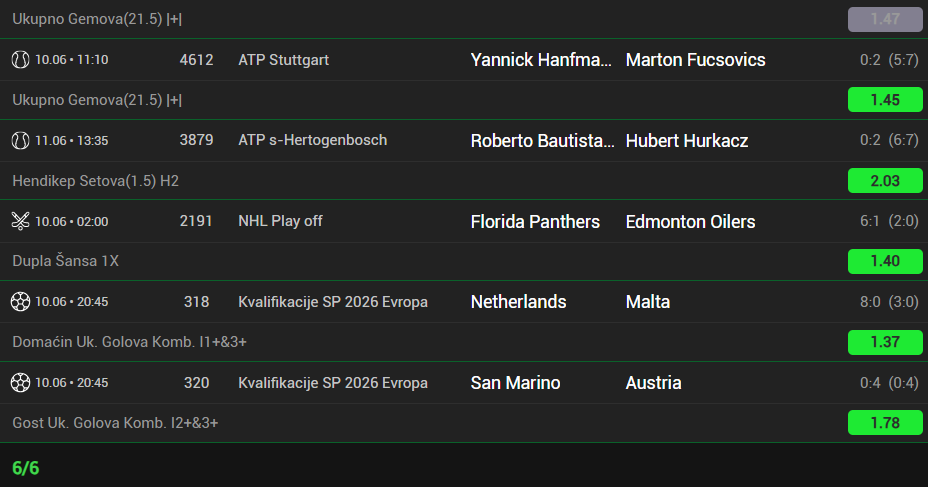Viewport: 928px width, 487px height.
Task: Select the green 1.45 odds button
Action: 885,99
